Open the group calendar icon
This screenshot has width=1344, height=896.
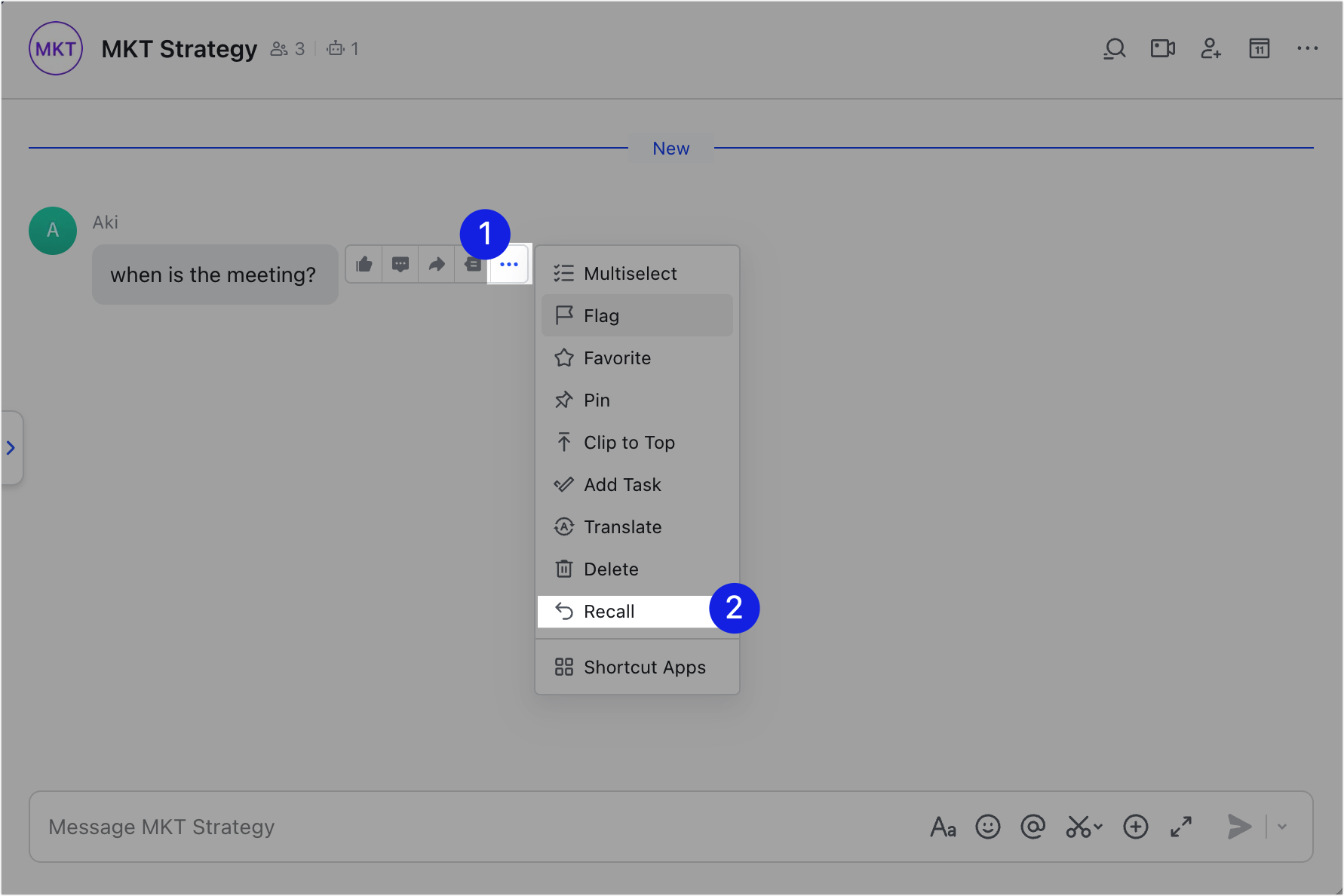click(x=1259, y=49)
